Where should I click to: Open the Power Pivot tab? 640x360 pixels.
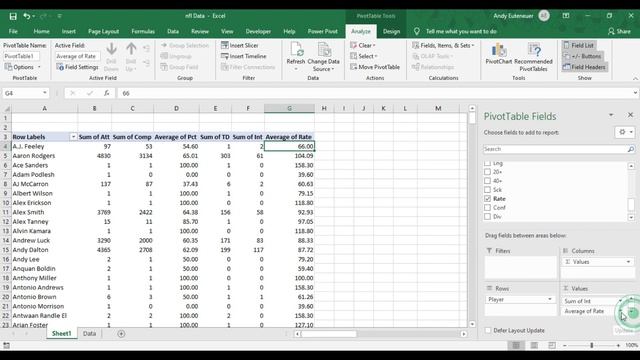click(322, 31)
